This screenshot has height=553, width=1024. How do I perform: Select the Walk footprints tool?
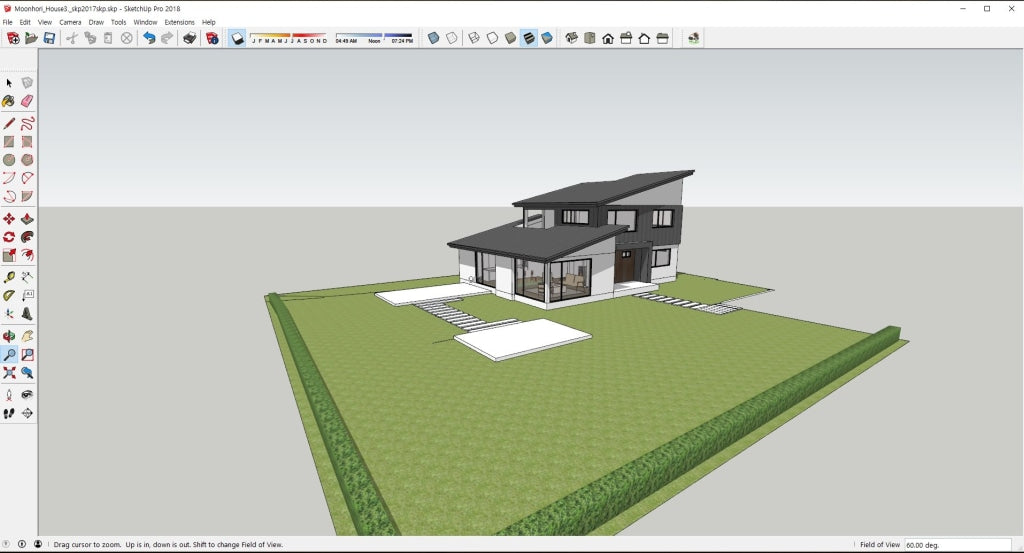point(9,413)
